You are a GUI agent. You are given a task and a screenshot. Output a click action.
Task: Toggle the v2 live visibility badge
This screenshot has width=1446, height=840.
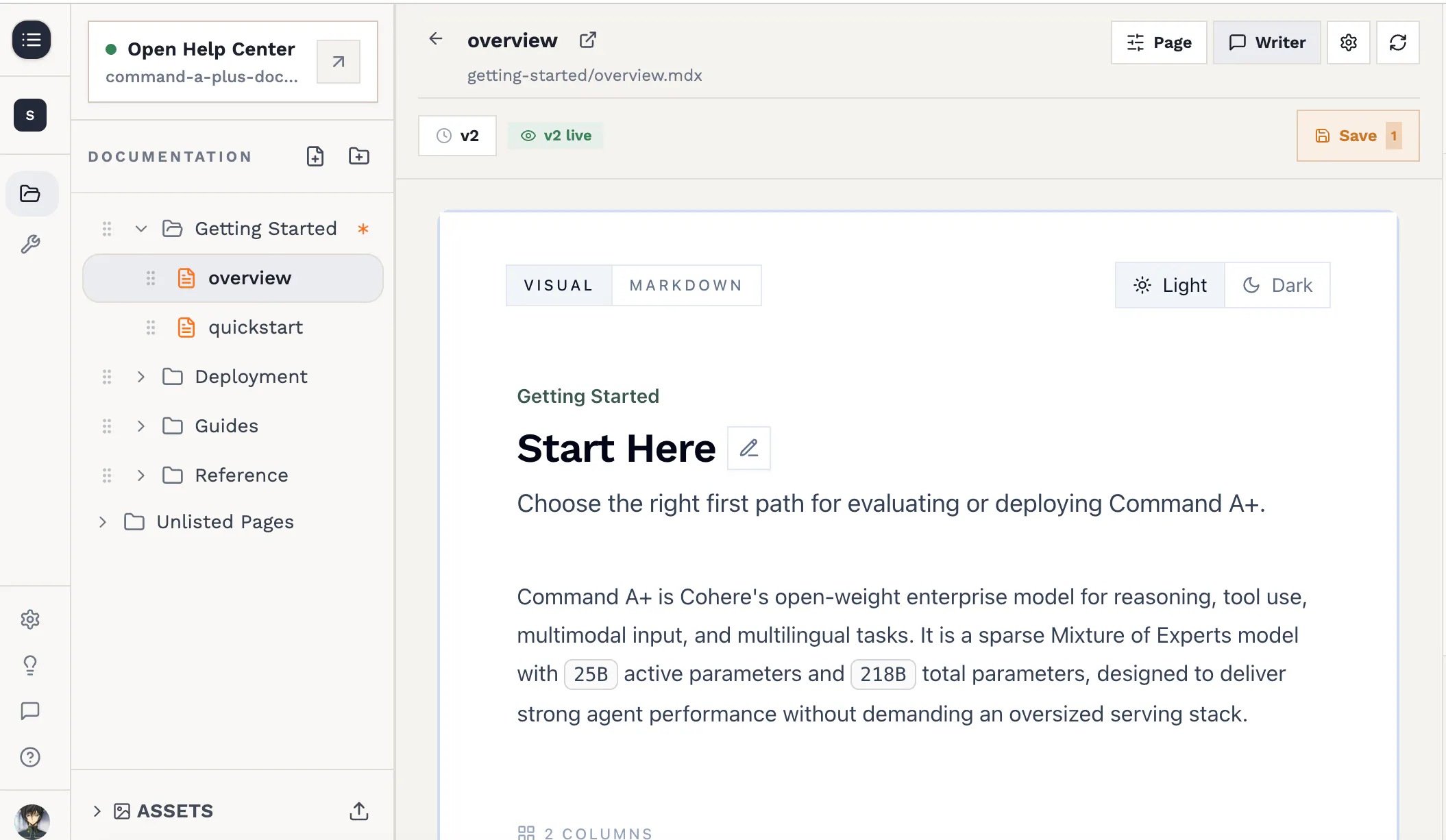click(556, 136)
